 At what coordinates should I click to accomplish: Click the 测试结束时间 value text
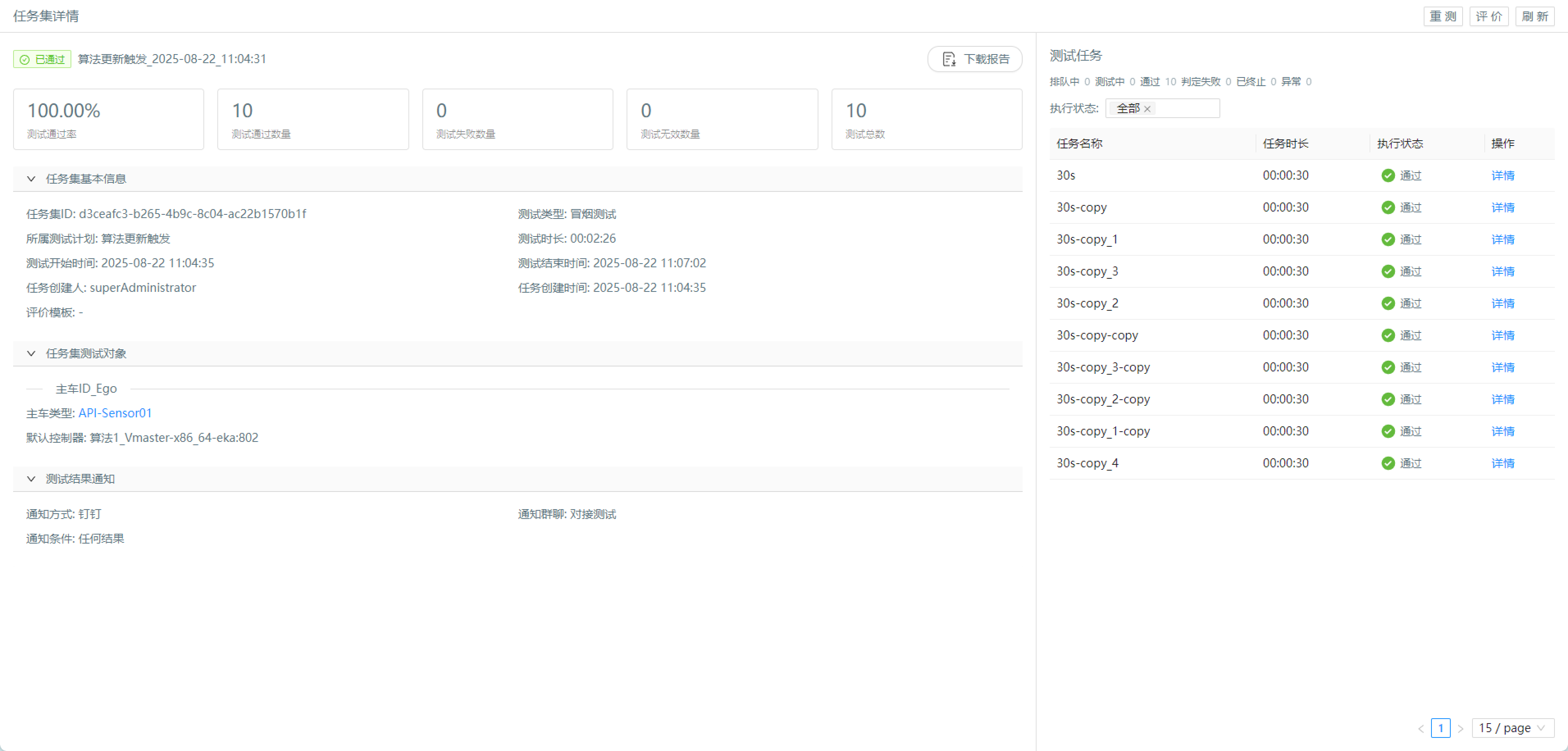point(650,264)
